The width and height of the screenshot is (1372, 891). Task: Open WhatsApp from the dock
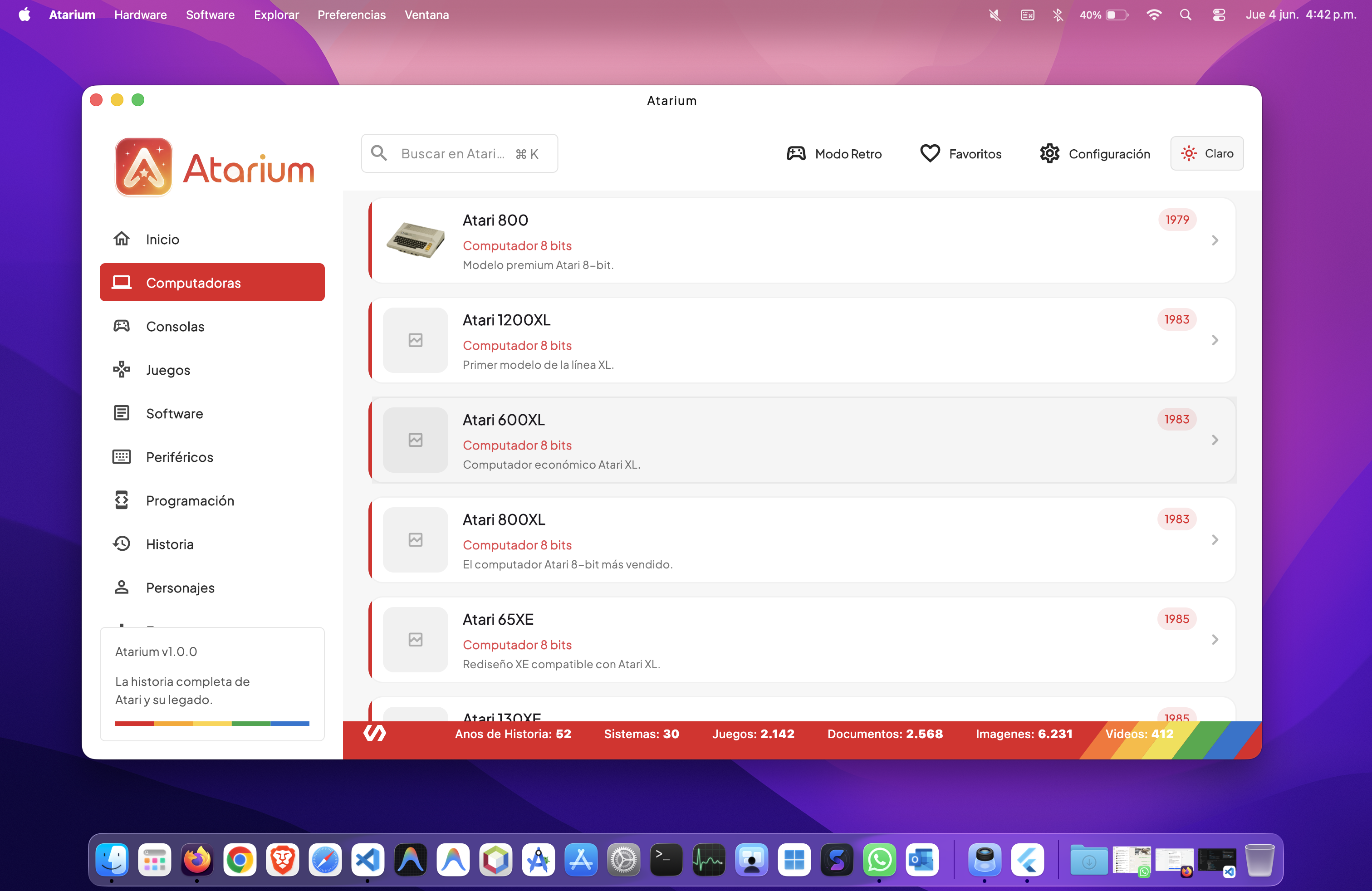pyautogui.click(x=879, y=860)
